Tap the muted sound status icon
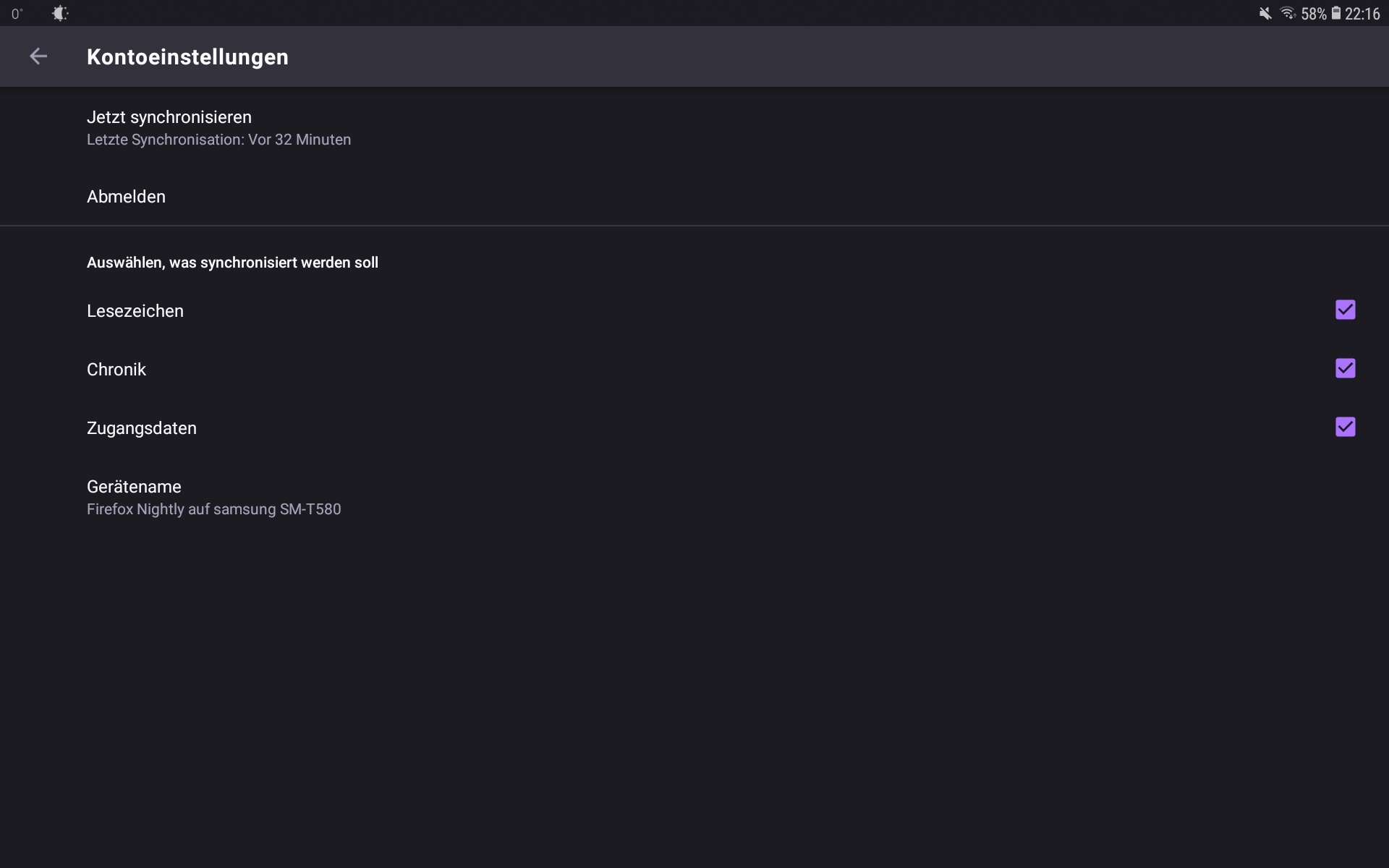1389x868 pixels. coord(1265,14)
